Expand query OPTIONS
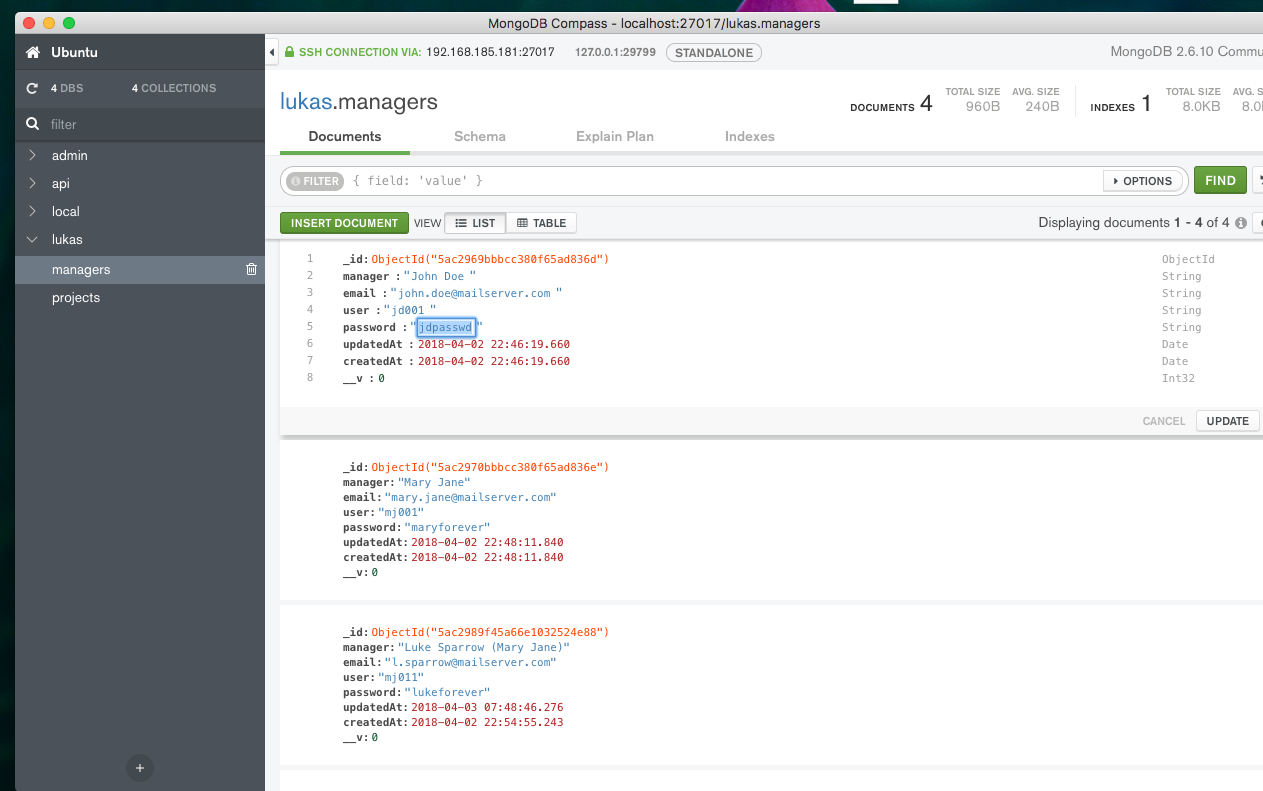1263x791 pixels. (x=1142, y=181)
